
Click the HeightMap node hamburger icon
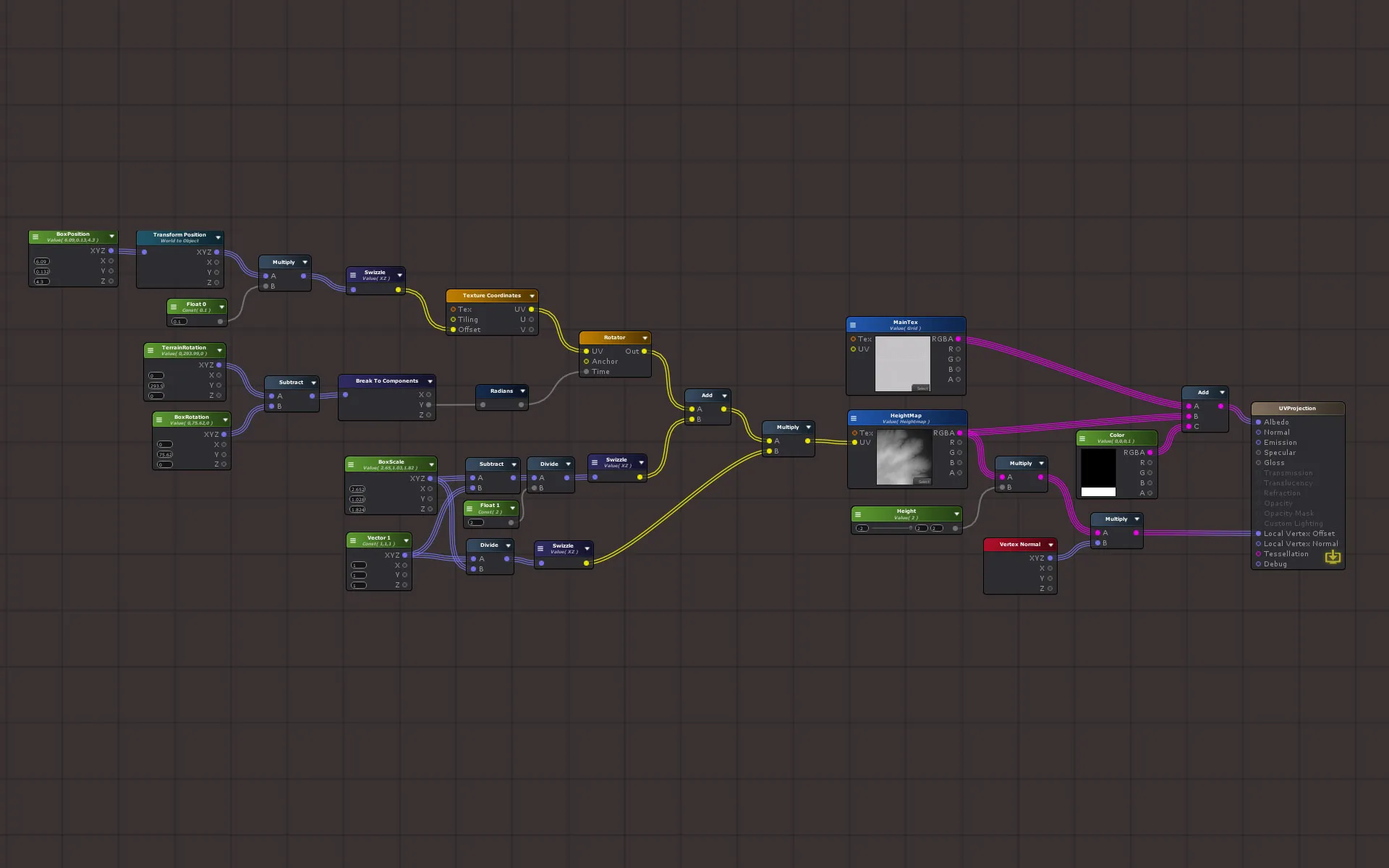tap(854, 418)
